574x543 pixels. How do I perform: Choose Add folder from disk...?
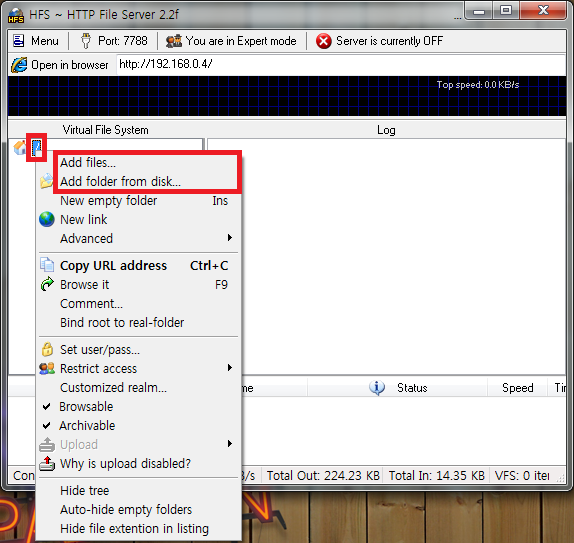[x=139, y=182]
